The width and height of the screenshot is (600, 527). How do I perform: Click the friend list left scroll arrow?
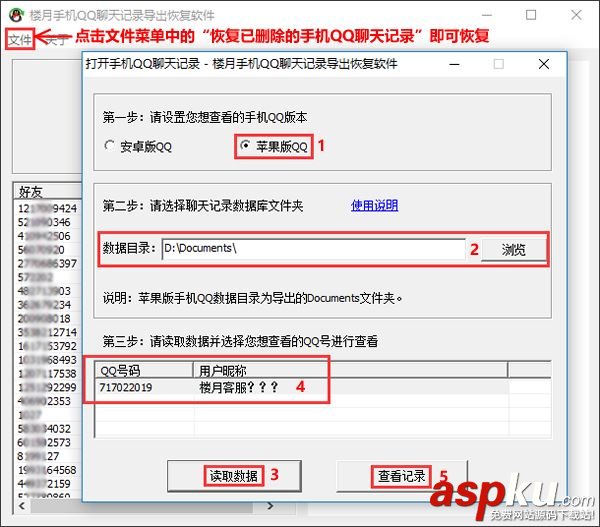(x=22, y=506)
